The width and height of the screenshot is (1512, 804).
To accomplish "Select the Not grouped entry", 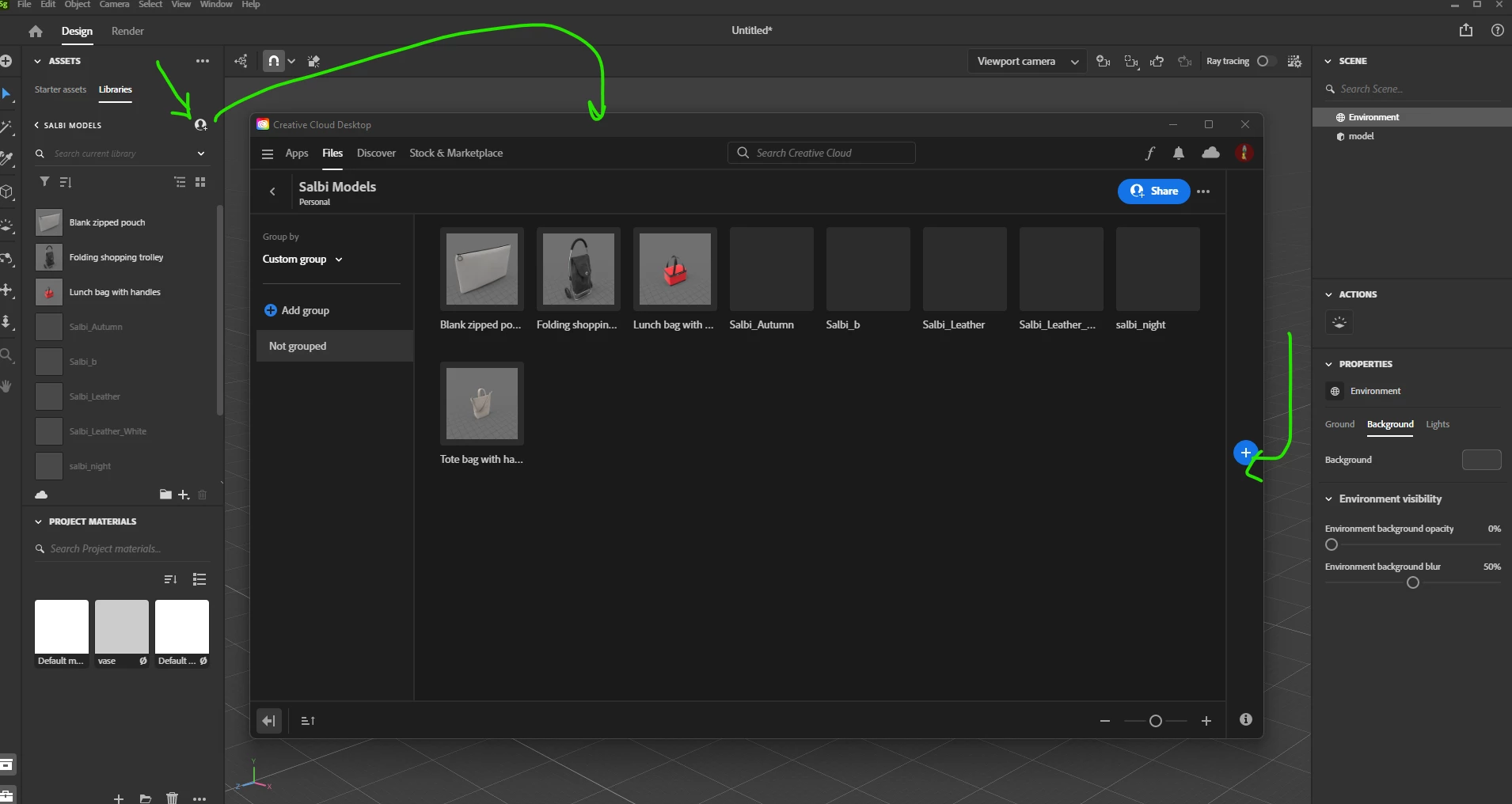I will click(335, 346).
